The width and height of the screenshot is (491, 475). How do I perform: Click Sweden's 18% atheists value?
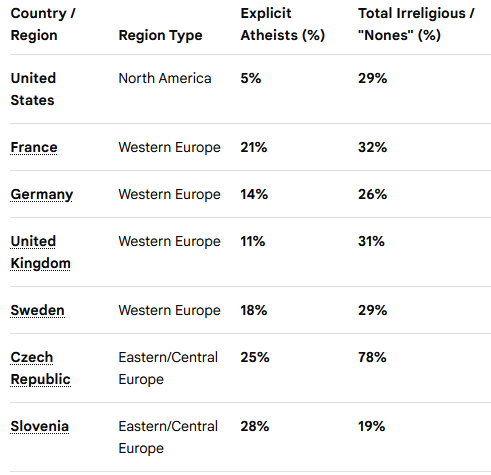pos(254,310)
